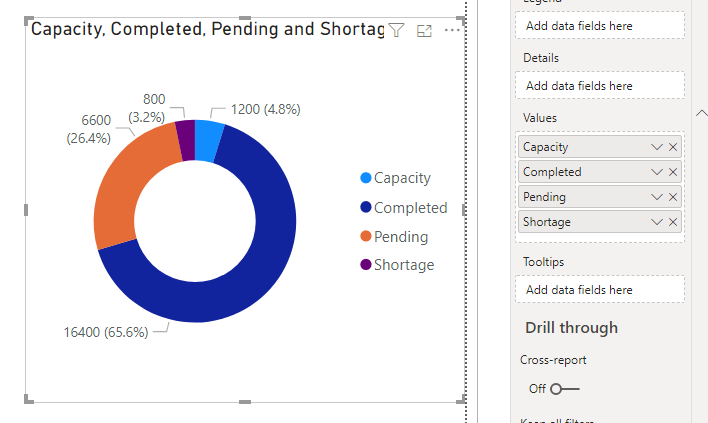Screen dimensions: 708x423
Task: Select the Shortage legend marker
Action: 366,265
